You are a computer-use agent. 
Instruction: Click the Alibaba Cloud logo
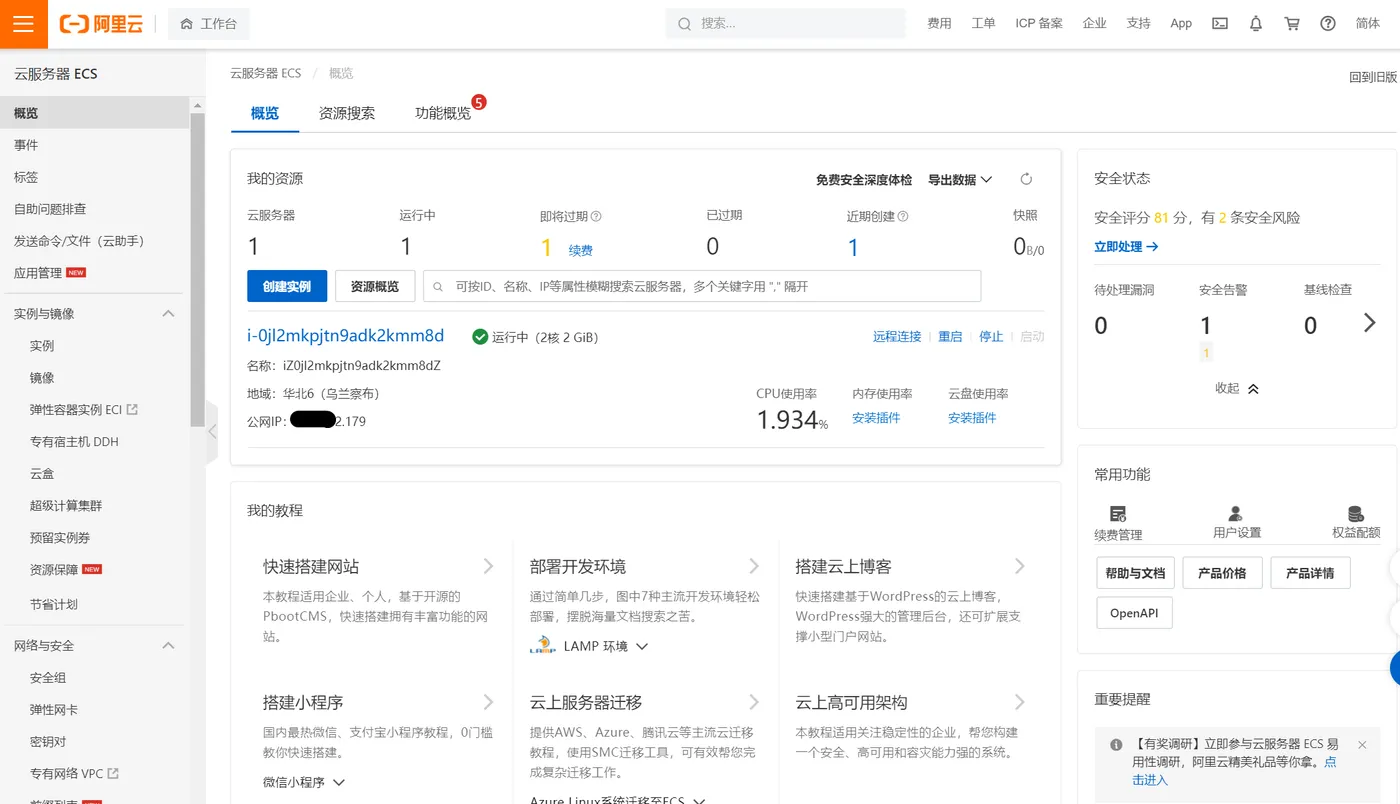tap(101, 24)
